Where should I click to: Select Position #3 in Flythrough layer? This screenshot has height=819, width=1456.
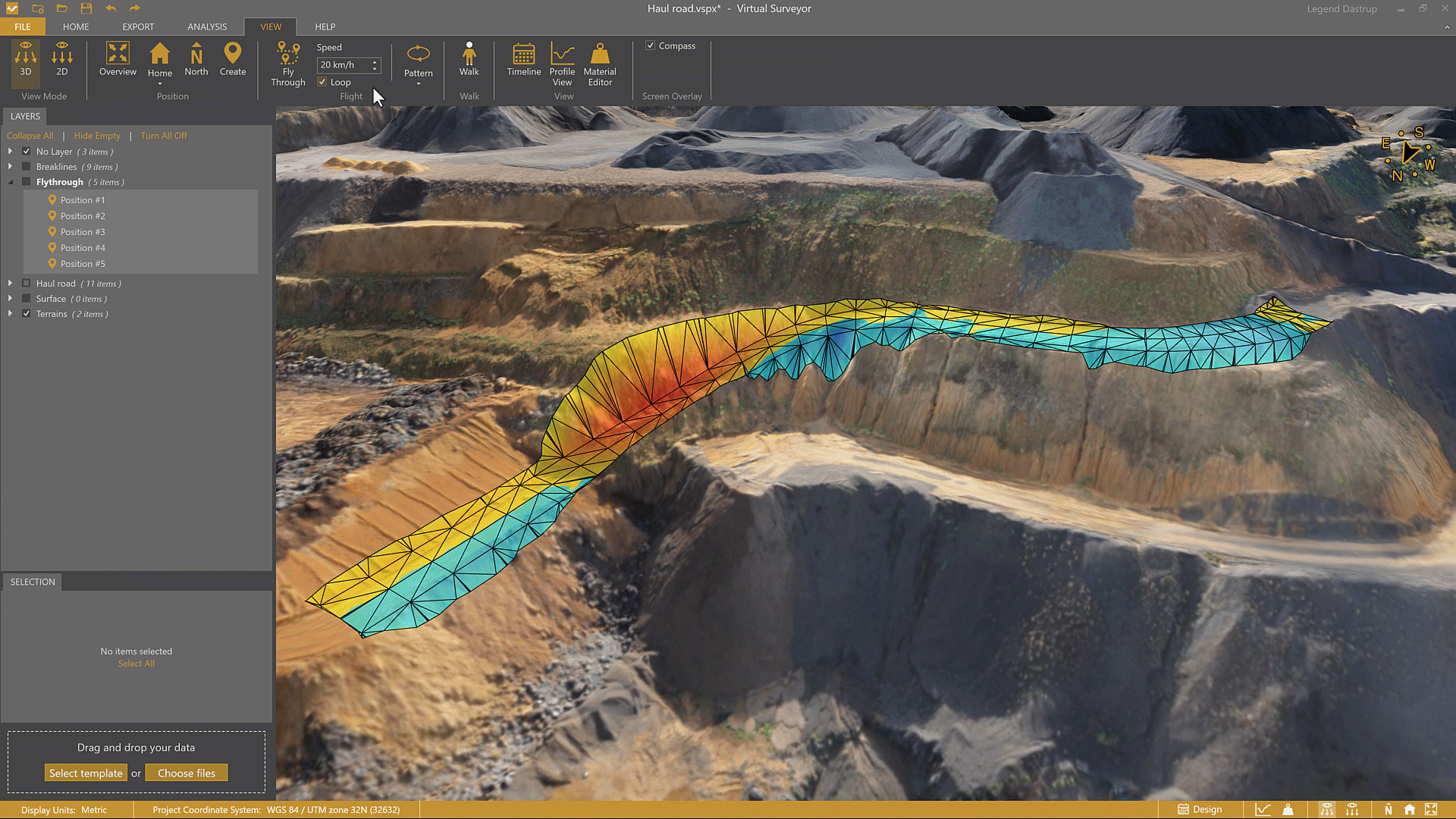pyautogui.click(x=83, y=232)
